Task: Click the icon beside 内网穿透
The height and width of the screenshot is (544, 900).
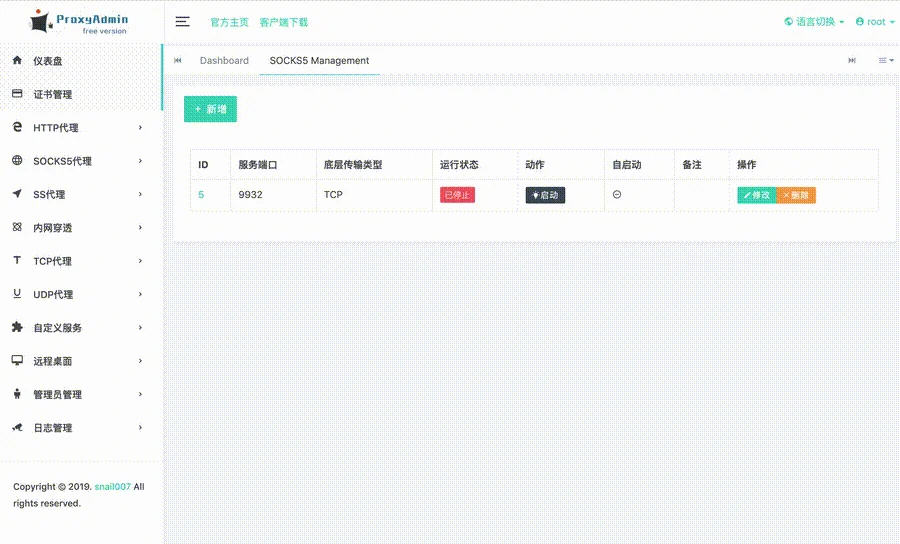Action: click(17, 227)
